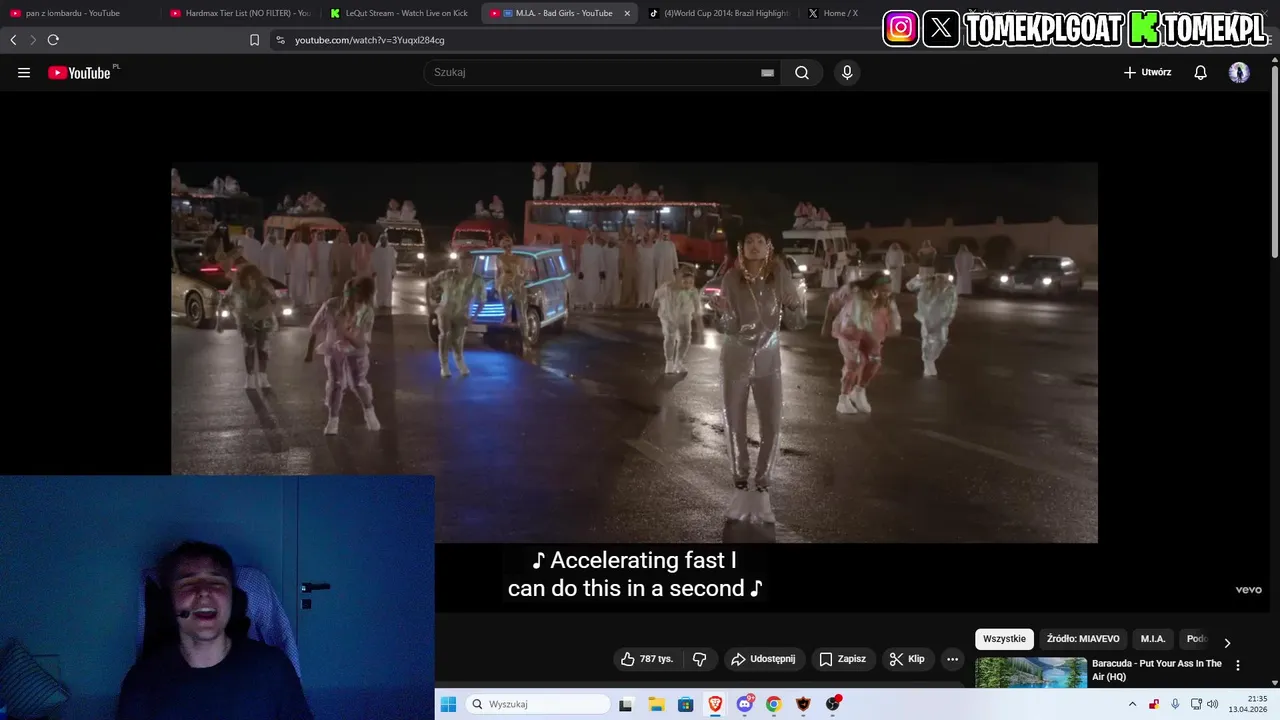Screen dimensions: 1280x720
Task: Click the 'Utwórz' create button
Action: (1147, 72)
